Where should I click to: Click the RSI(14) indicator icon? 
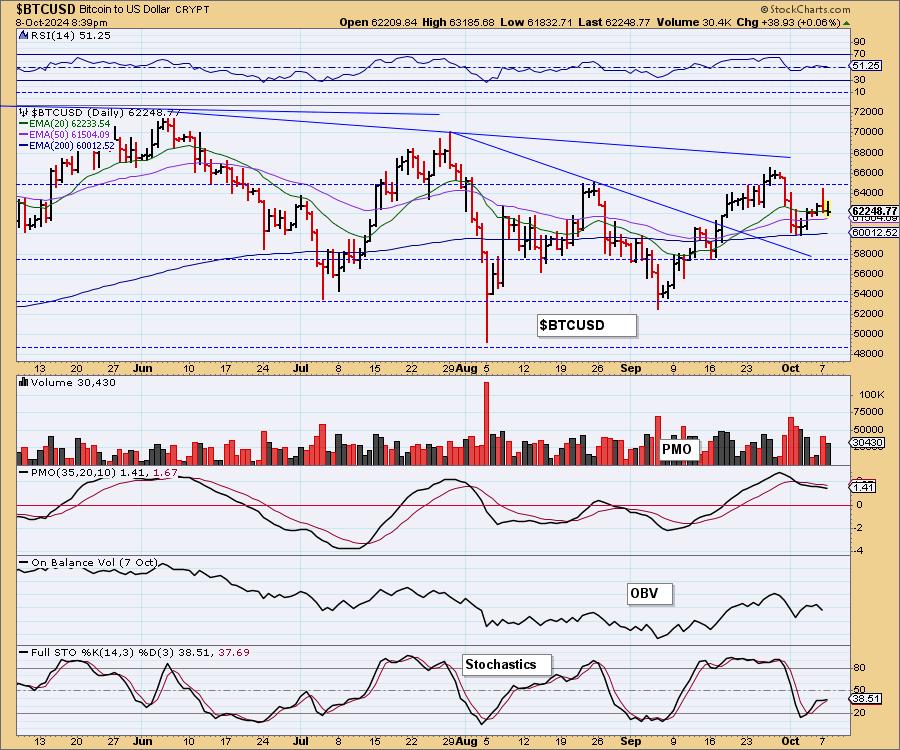tap(23, 35)
